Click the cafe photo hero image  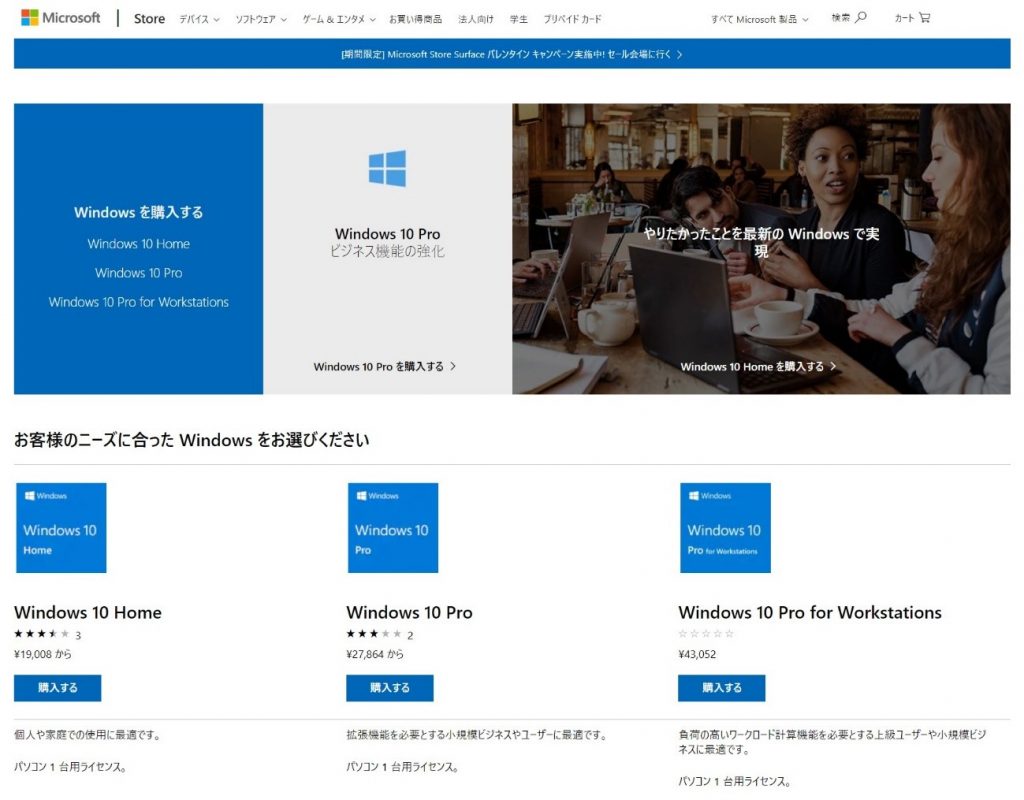[x=761, y=249]
